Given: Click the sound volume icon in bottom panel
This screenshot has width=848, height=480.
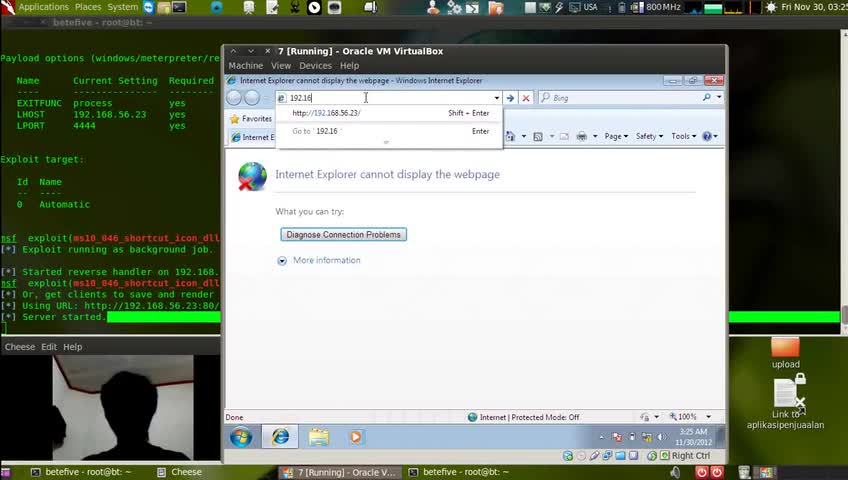Looking at the screenshot, I should 675,472.
